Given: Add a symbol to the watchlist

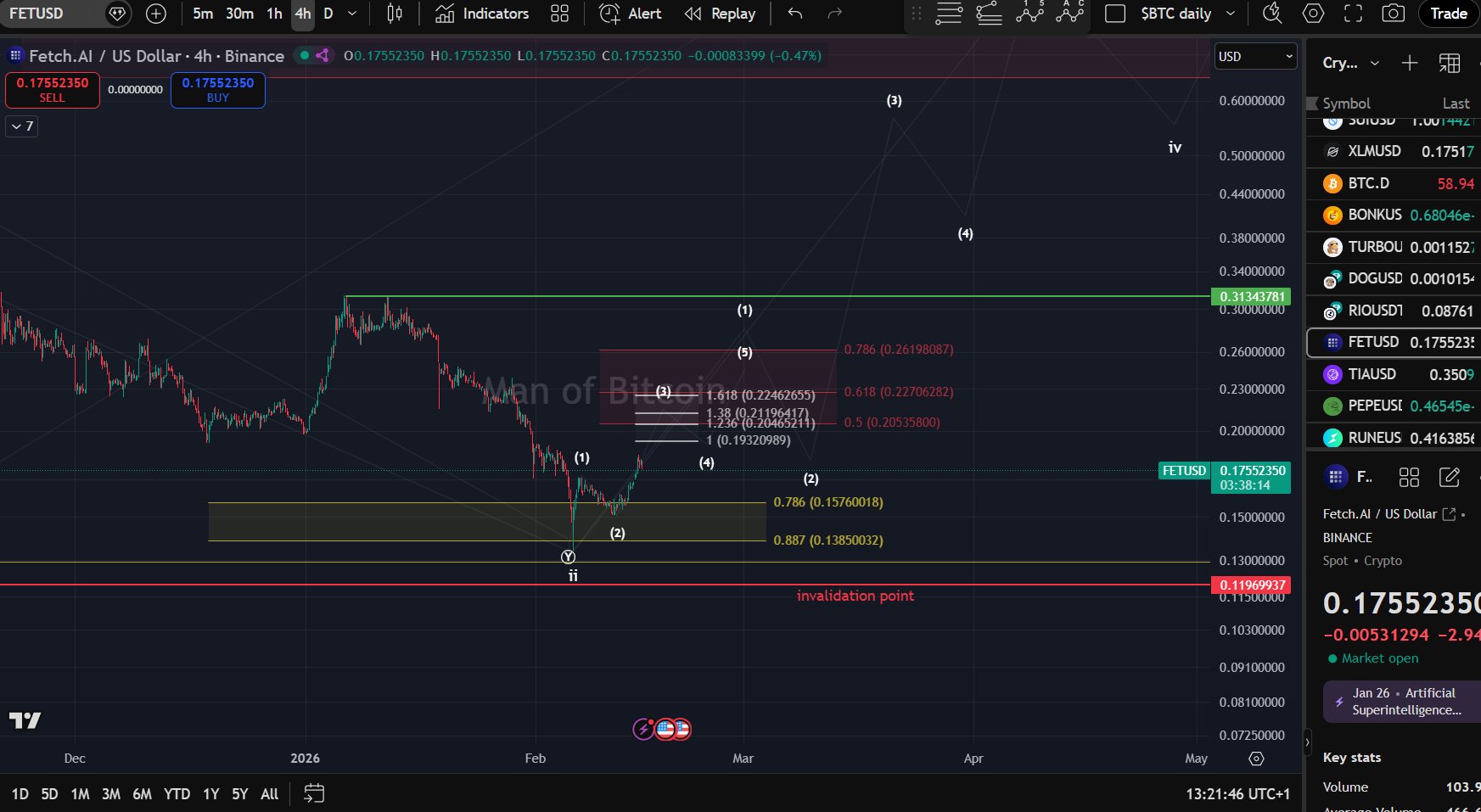Looking at the screenshot, I should [x=1409, y=63].
